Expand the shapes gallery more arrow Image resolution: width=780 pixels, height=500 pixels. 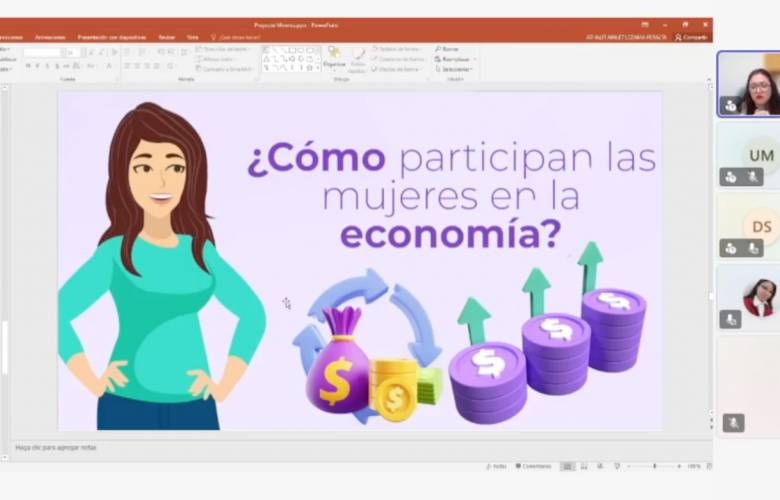[x=318, y=68]
